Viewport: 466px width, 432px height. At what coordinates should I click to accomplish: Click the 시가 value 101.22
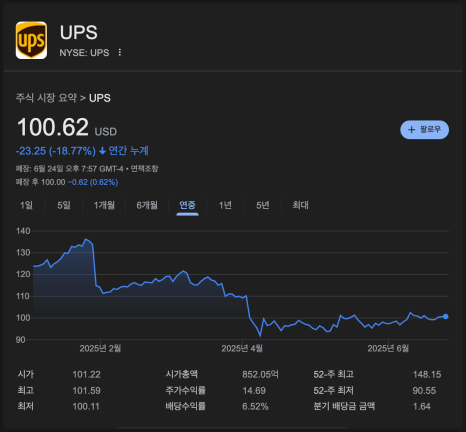pos(86,374)
